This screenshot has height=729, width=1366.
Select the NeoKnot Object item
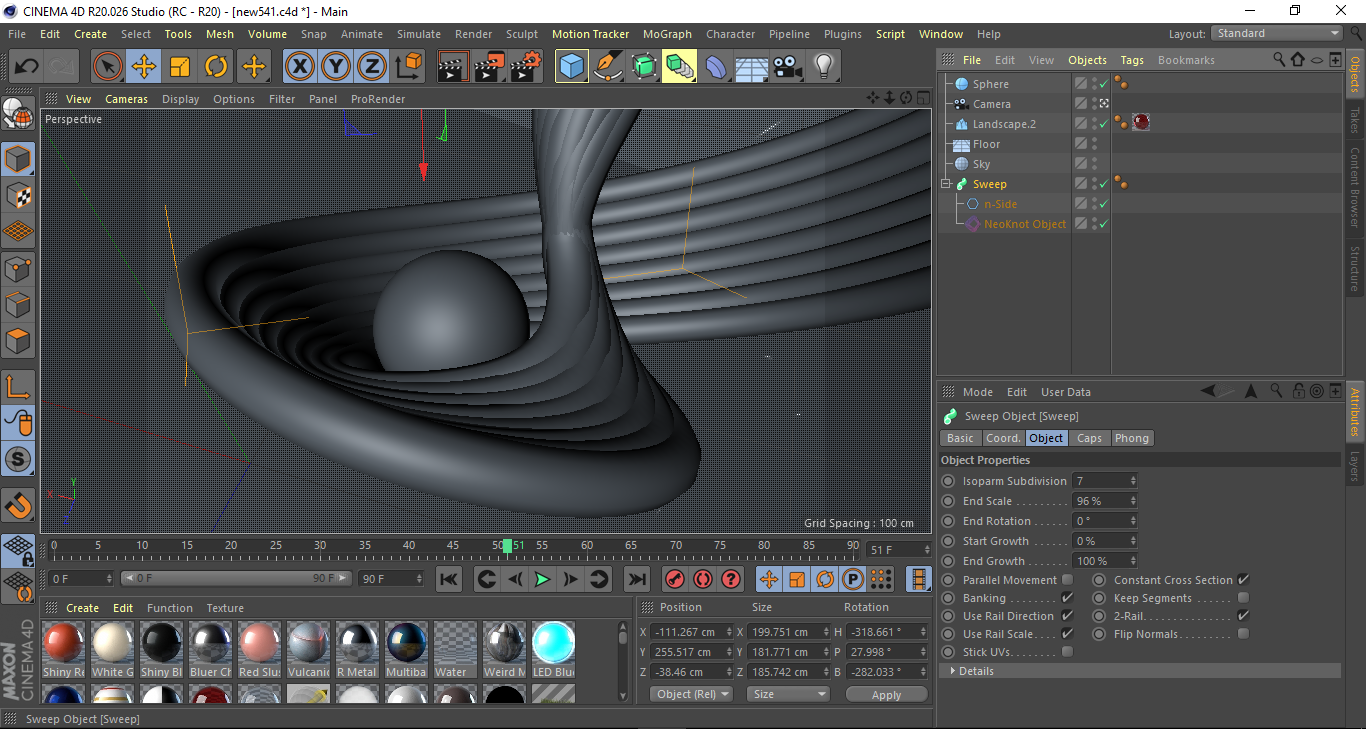point(1025,224)
